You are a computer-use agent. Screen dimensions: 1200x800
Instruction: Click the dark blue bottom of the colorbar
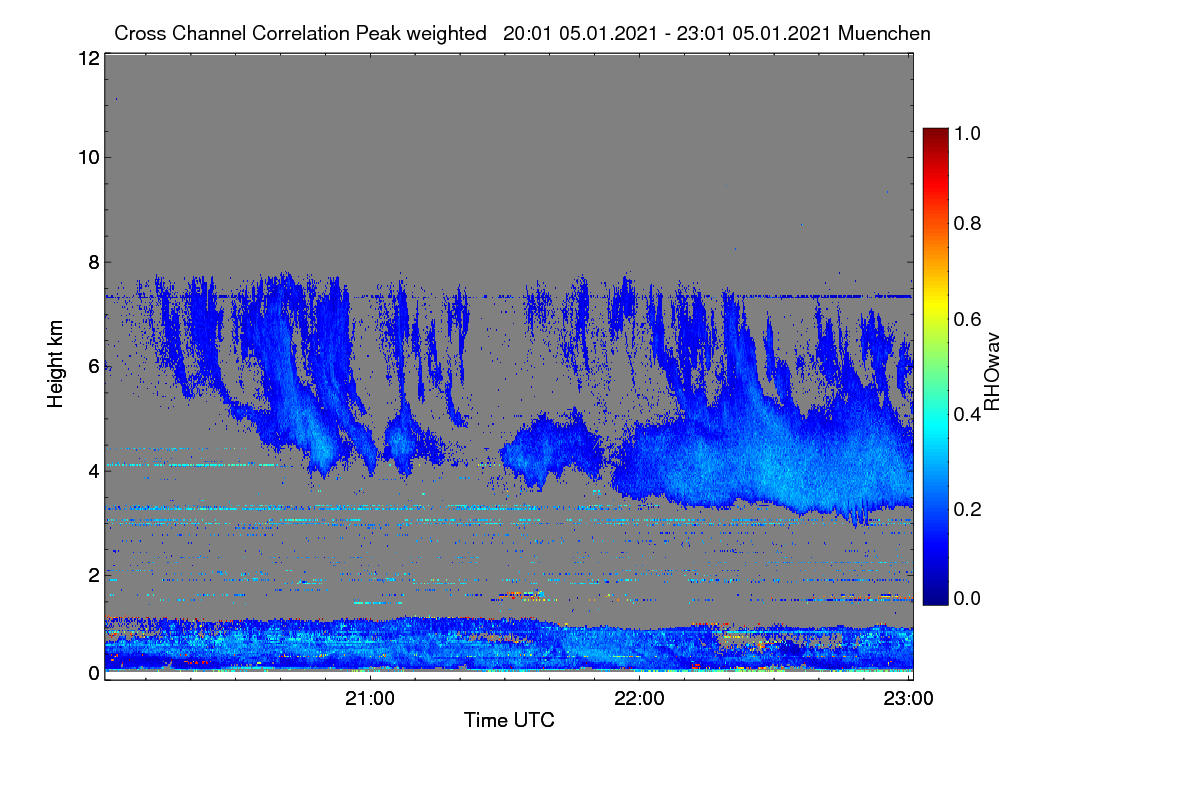pyautogui.click(x=934, y=597)
